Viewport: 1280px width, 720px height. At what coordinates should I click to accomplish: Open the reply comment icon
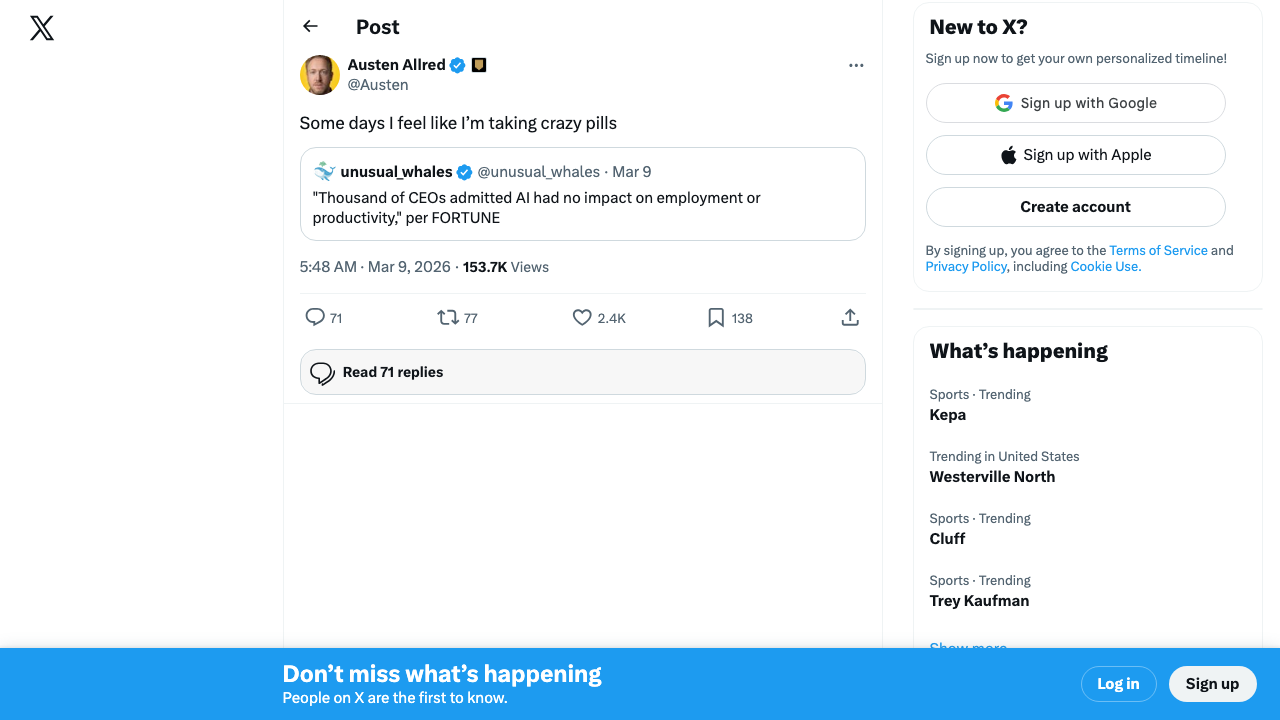pyautogui.click(x=315, y=318)
